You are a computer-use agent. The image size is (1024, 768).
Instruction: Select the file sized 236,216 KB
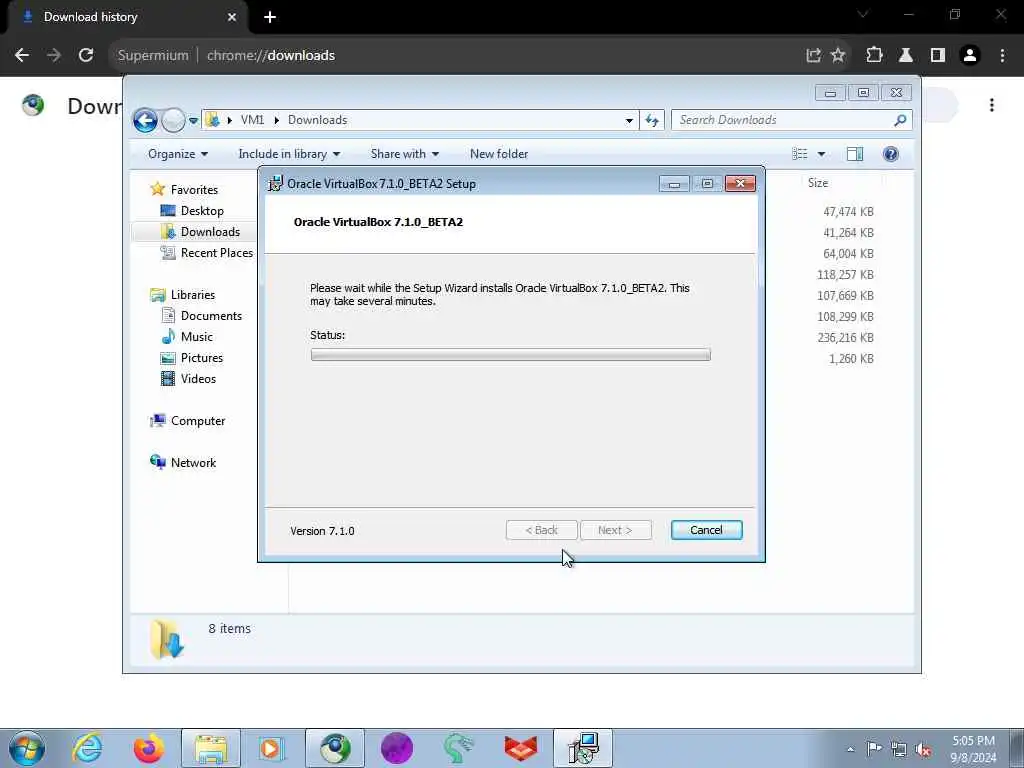845,338
